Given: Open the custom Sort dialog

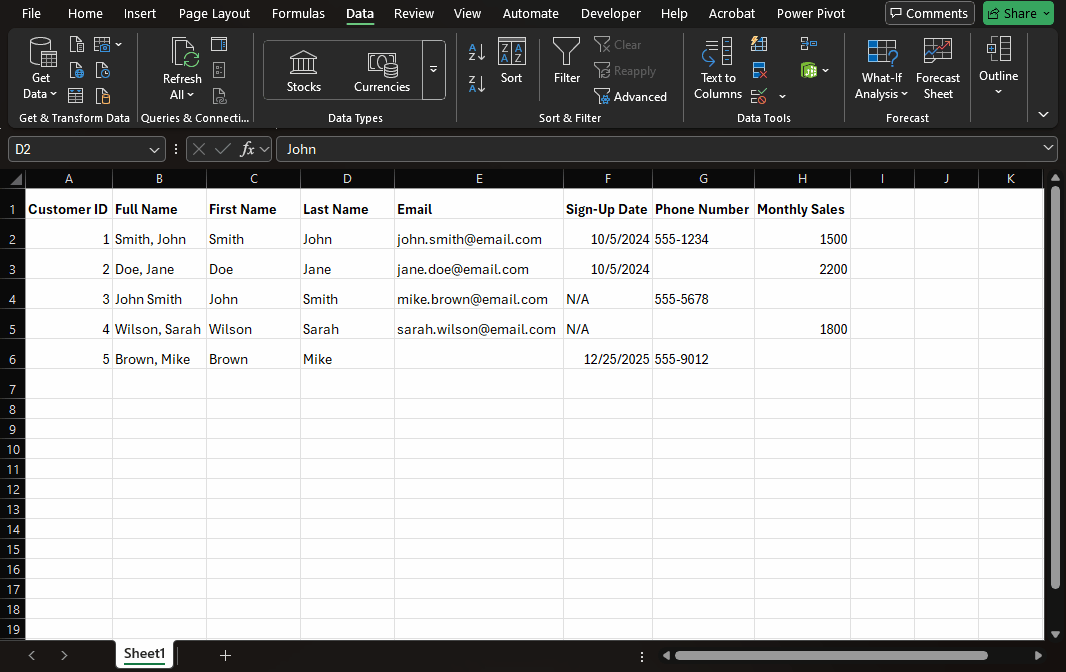Looking at the screenshot, I should click(511, 61).
